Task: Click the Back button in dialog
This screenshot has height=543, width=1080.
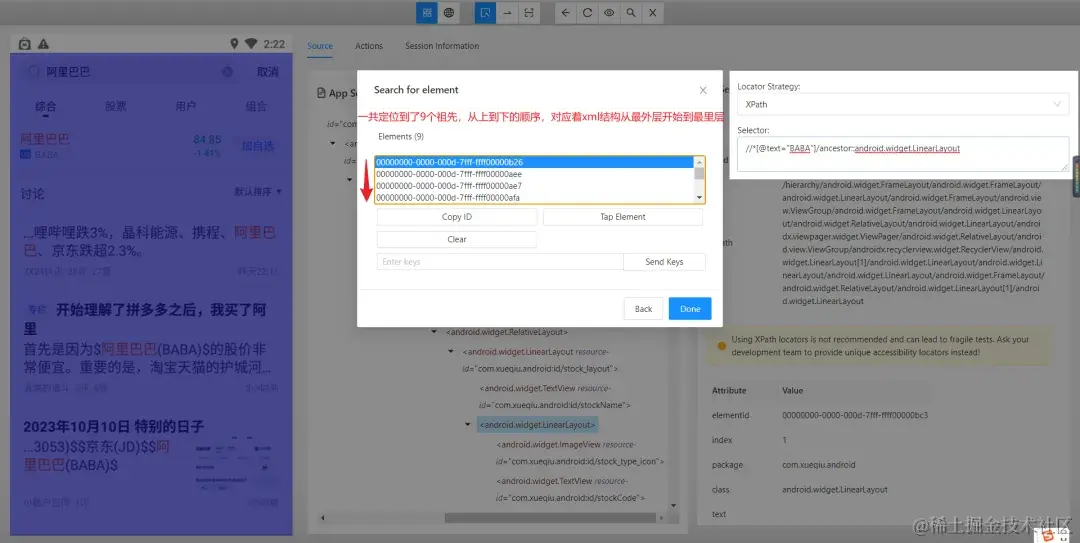Action: pos(643,309)
